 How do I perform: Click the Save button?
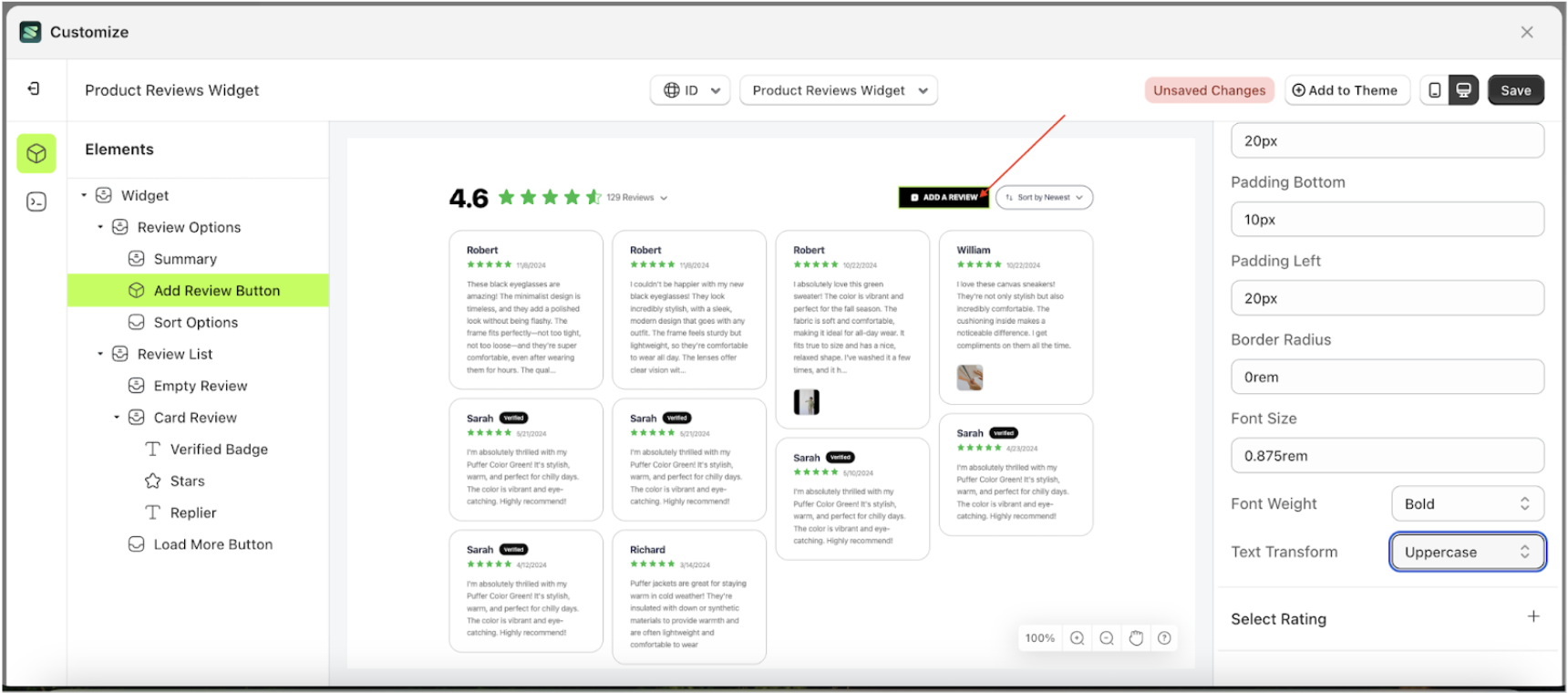pyautogui.click(x=1515, y=90)
